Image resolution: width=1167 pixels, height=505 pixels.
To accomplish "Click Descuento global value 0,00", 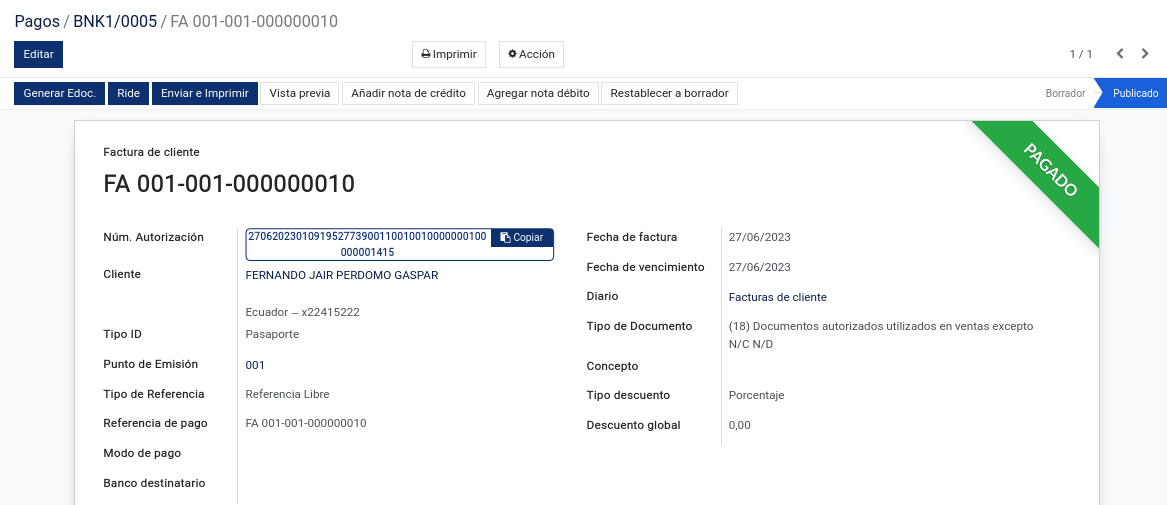I will (740, 425).
